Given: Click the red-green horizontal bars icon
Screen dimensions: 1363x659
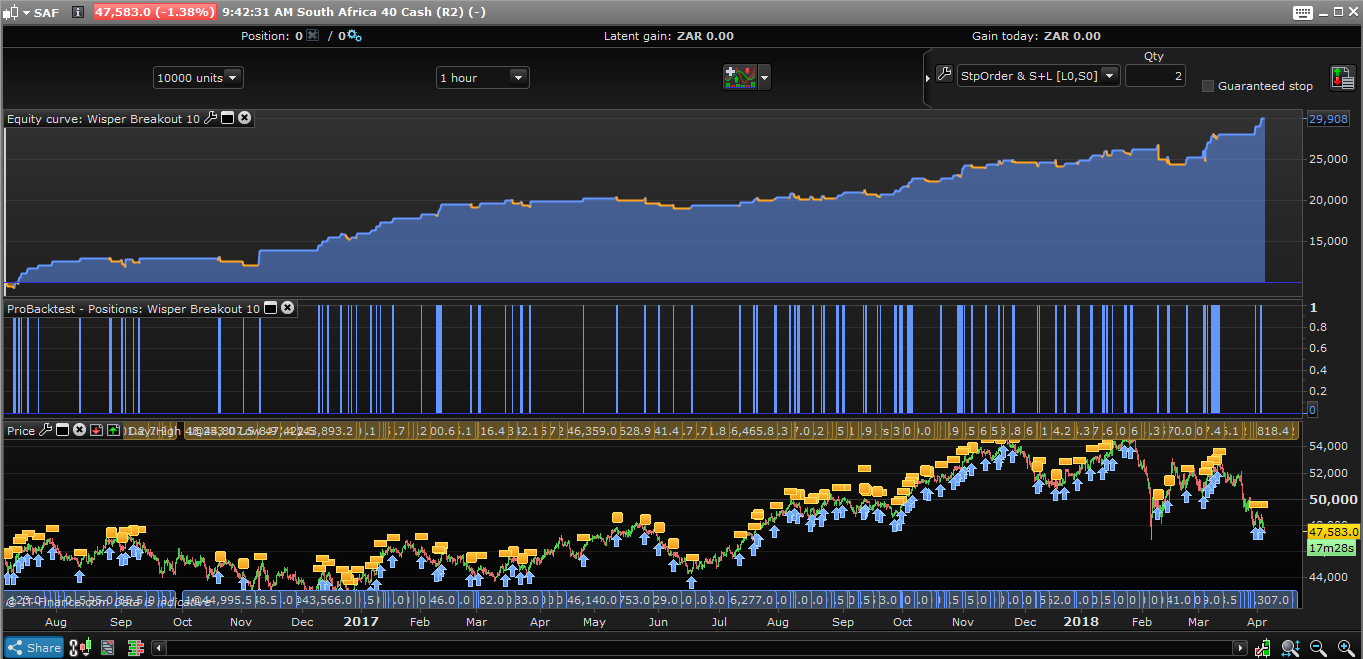Looking at the screenshot, I should tap(135, 647).
